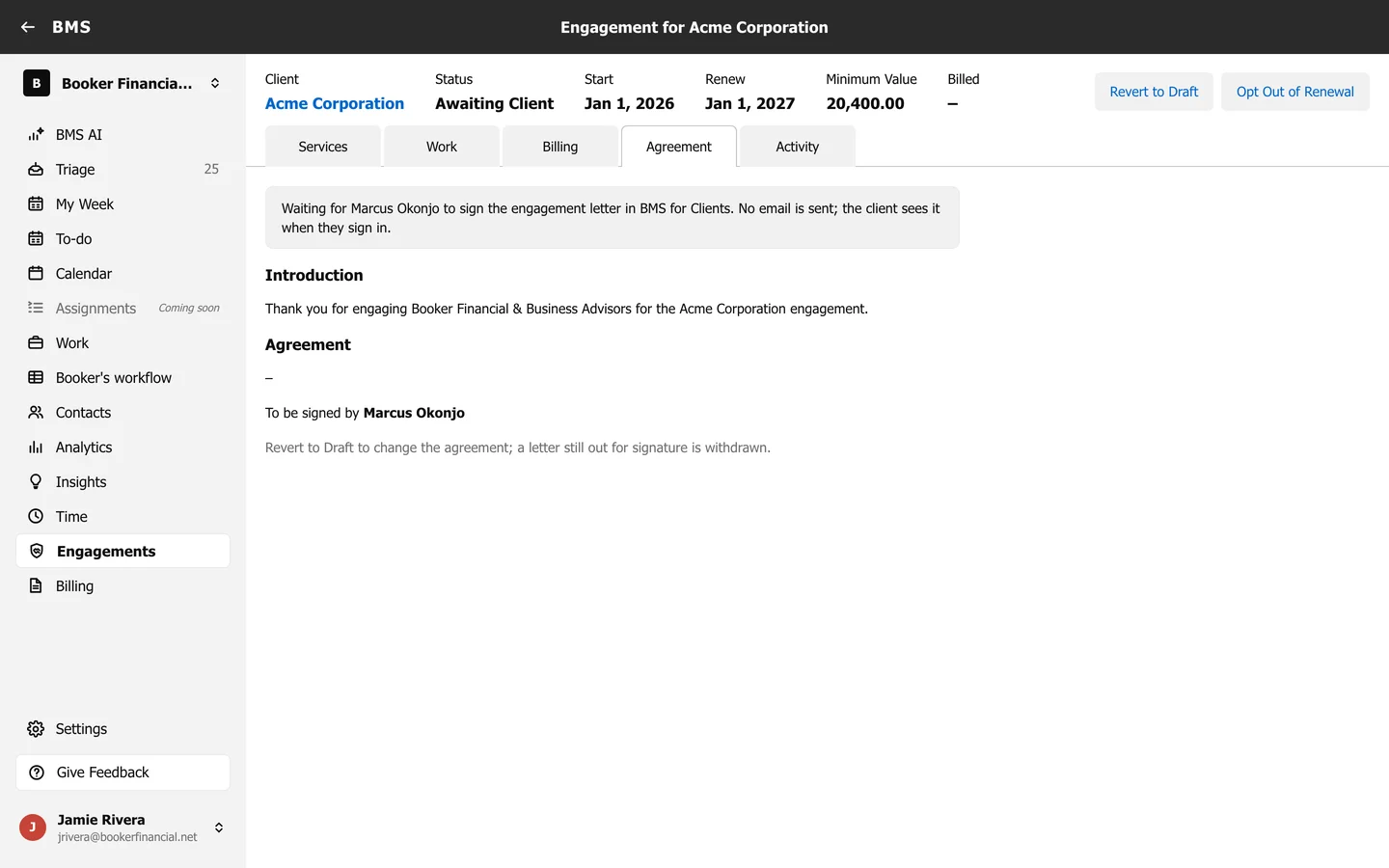1389x868 pixels.
Task: Navigate to Analytics
Action: (123, 447)
